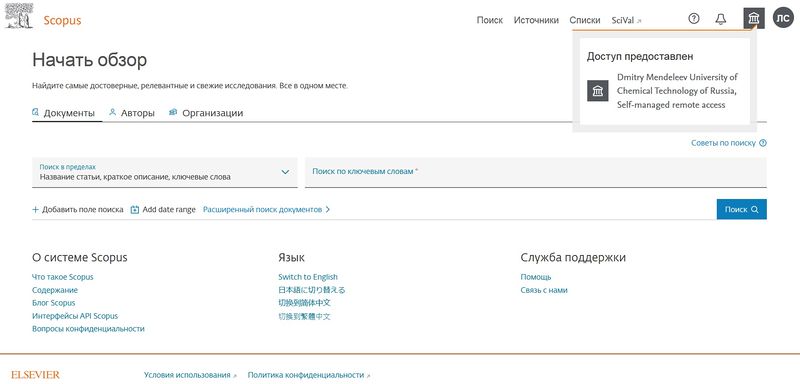Click the Начать обзор heading
The width and height of the screenshot is (800, 384).
click(89, 60)
